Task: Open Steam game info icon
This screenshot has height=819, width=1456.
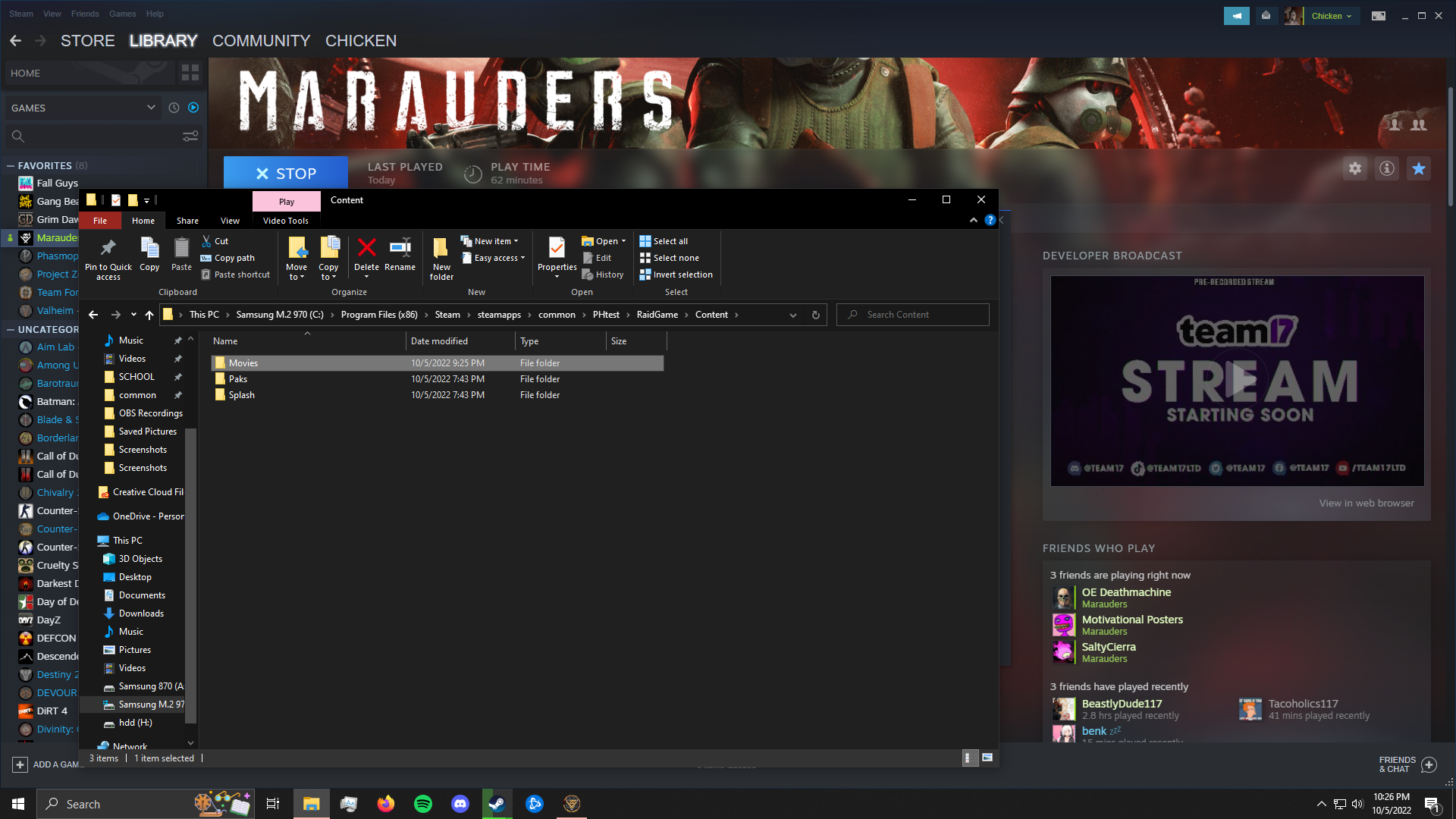Action: (x=1387, y=168)
